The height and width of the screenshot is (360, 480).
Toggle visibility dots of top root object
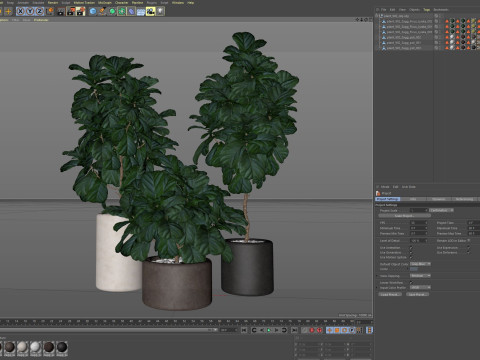tap(439, 16)
